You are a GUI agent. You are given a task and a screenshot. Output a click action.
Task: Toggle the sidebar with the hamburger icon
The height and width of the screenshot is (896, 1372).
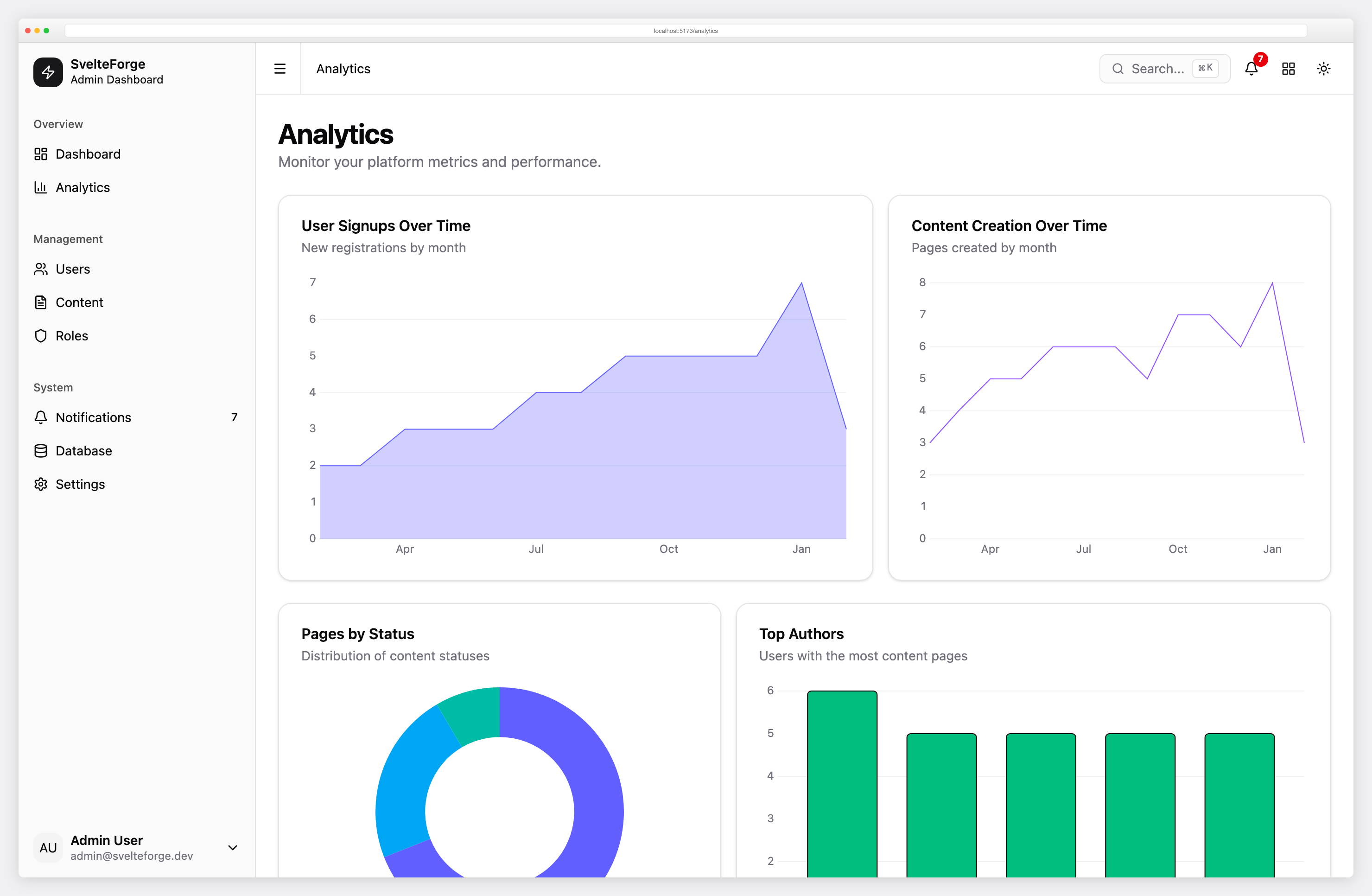pos(279,69)
